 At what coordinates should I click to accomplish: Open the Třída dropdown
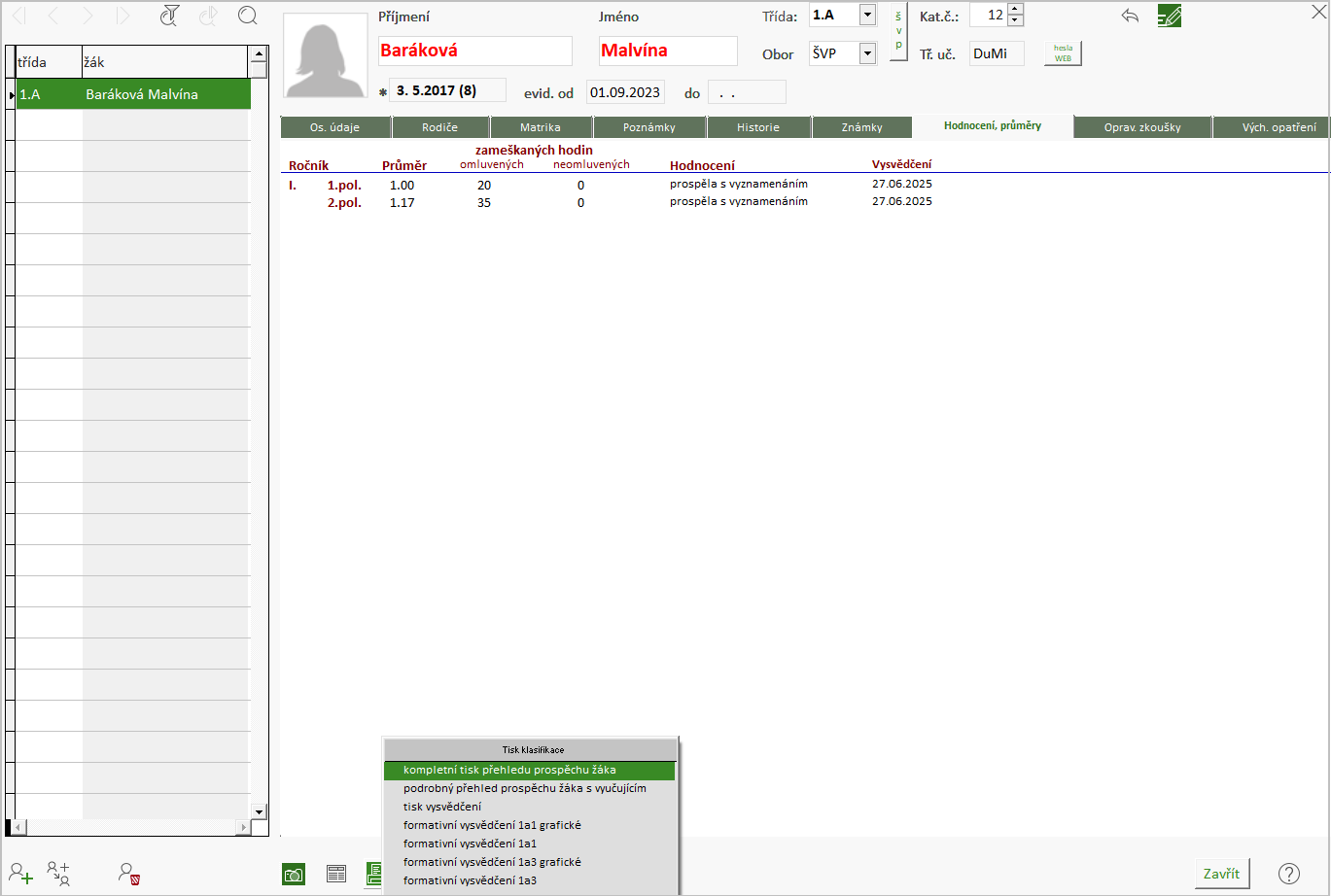coord(868,16)
